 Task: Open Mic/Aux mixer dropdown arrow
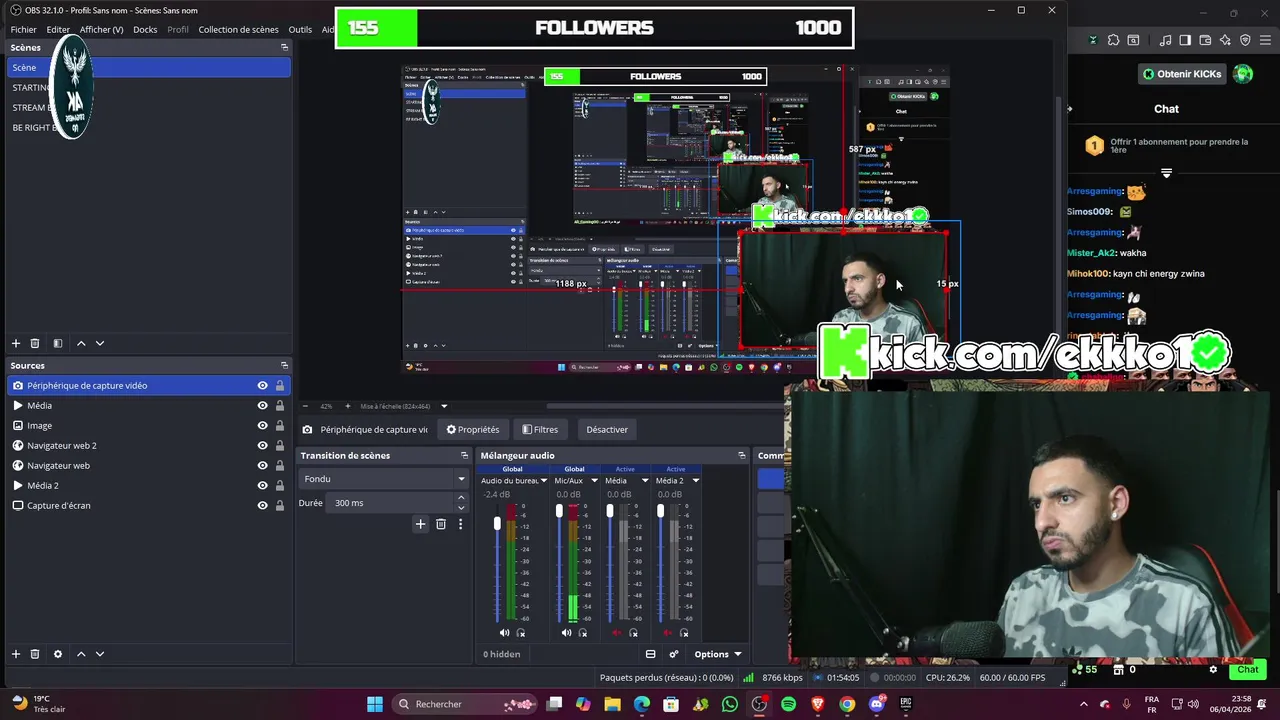[x=594, y=481]
